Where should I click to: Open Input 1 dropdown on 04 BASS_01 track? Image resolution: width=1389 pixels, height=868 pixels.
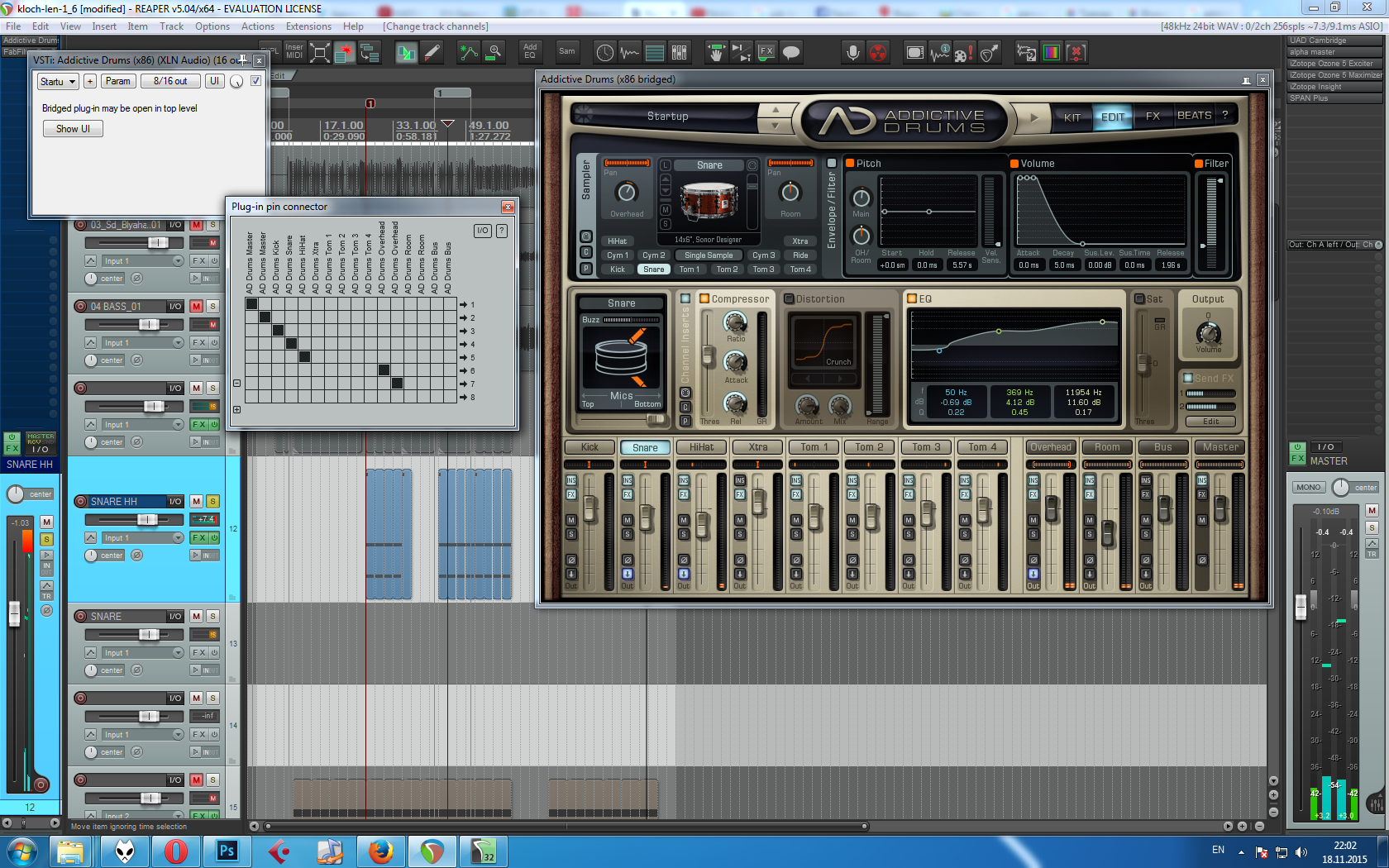coord(141,342)
